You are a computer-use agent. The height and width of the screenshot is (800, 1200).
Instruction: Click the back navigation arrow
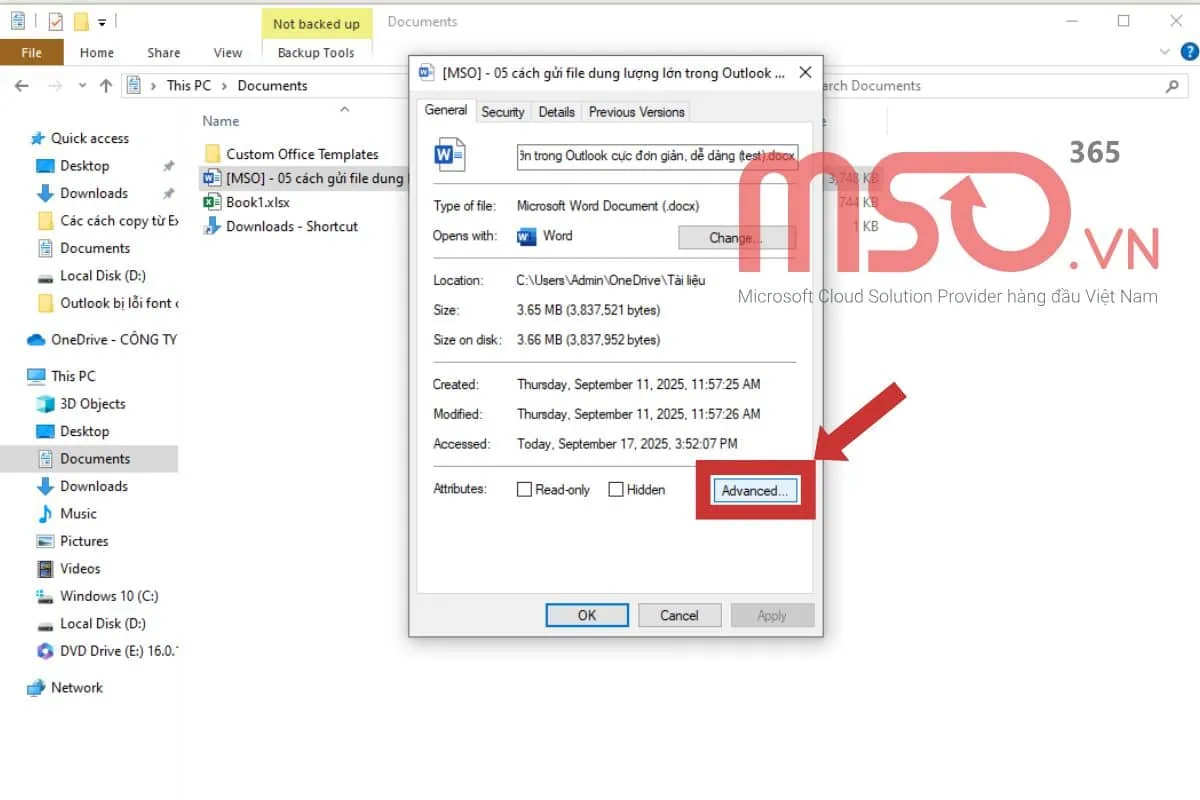click(22, 86)
